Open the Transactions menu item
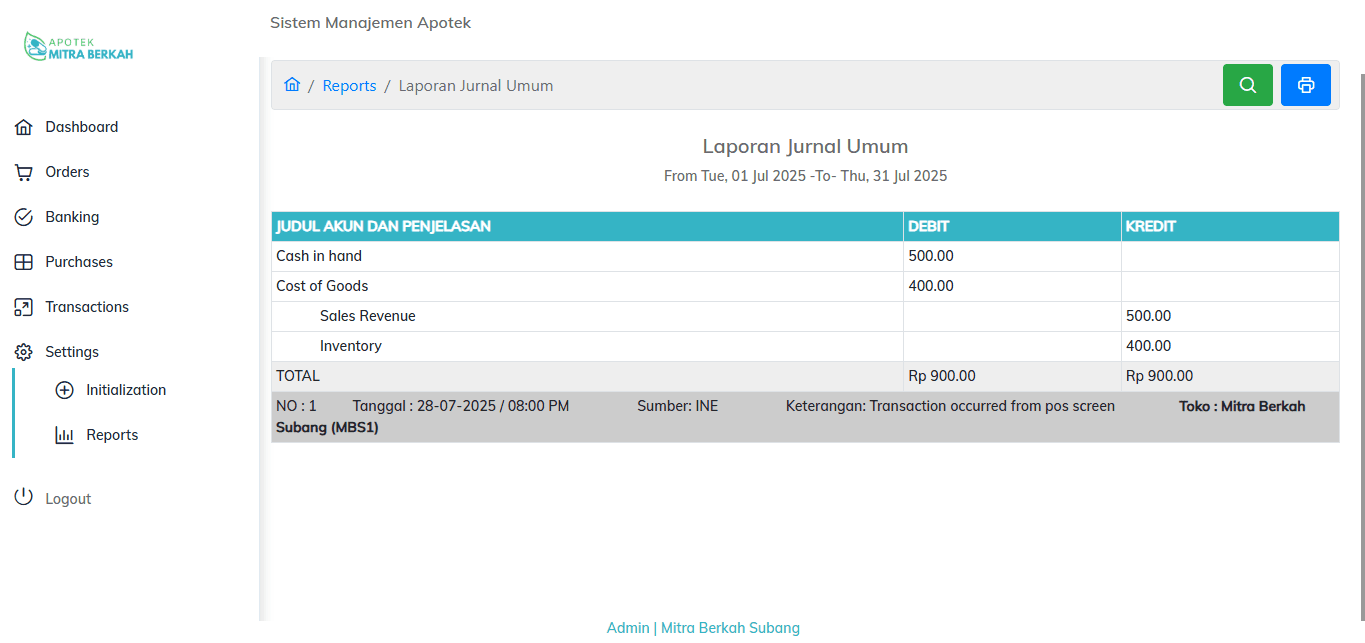Viewport: 1365px width, 643px height. [x=87, y=307]
